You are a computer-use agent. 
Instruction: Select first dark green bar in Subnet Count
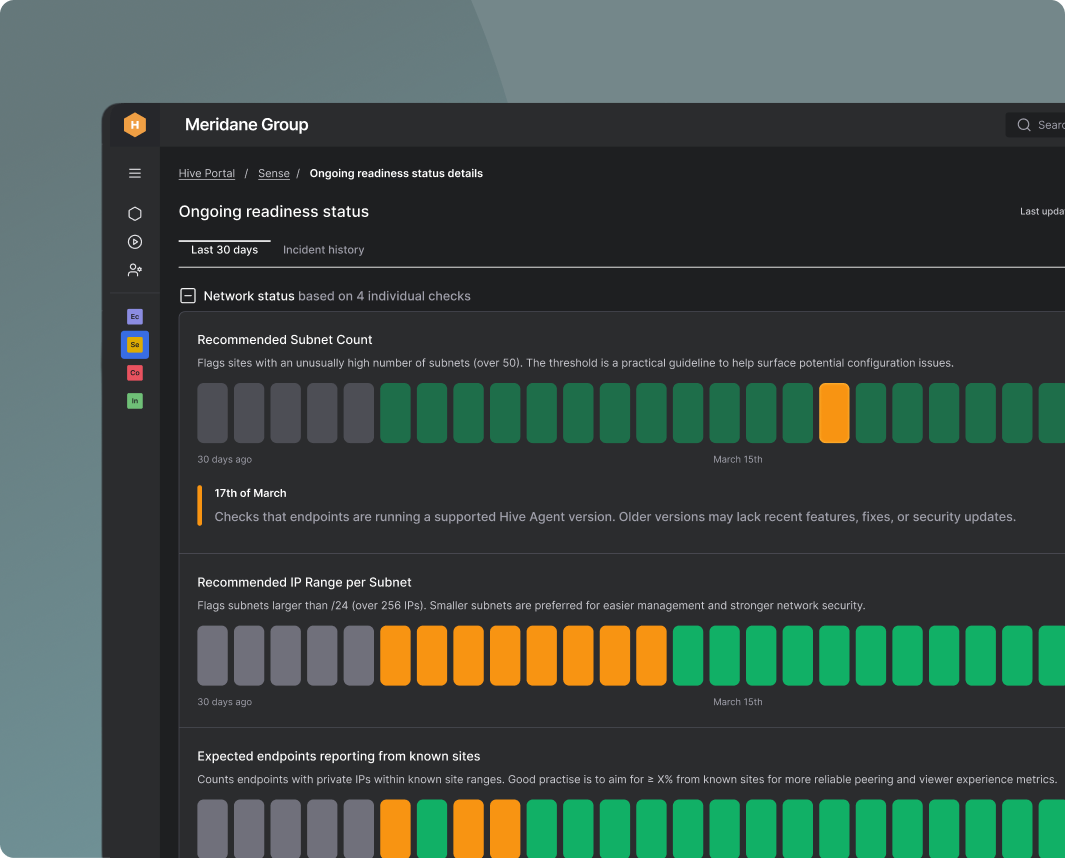click(x=395, y=413)
